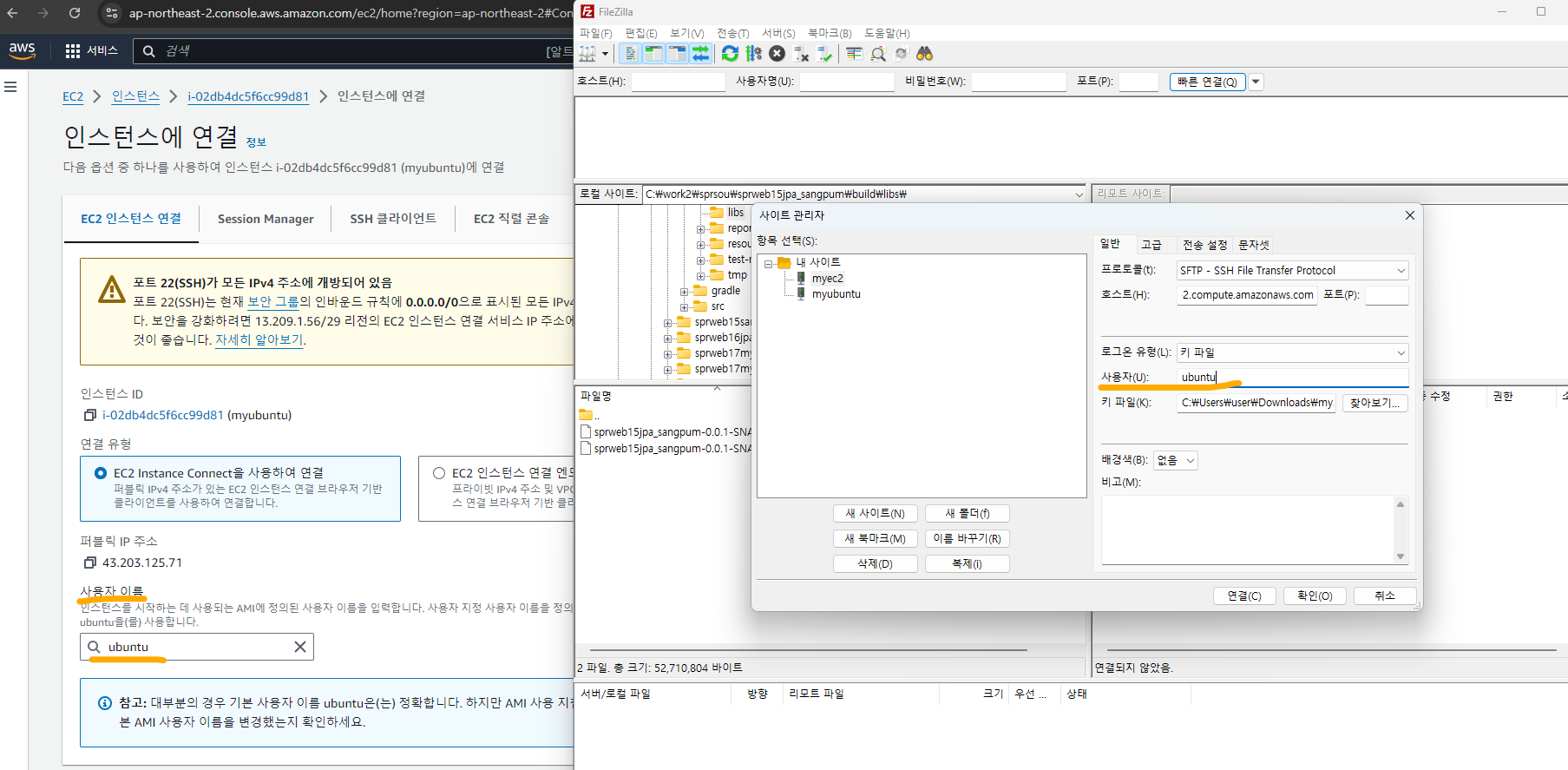The image size is (1568, 770).
Task: Open directory listing filters icon
Action: coord(854,54)
